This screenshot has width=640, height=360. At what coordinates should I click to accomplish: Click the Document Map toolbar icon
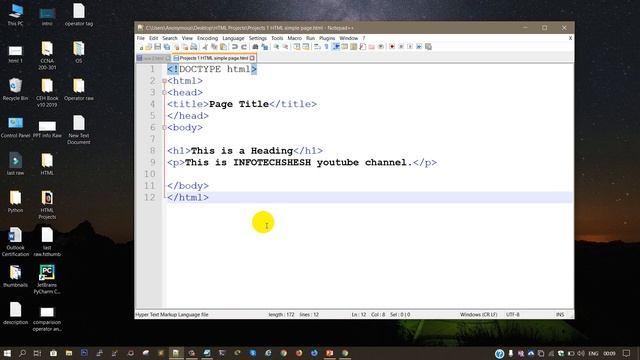coord(353,47)
